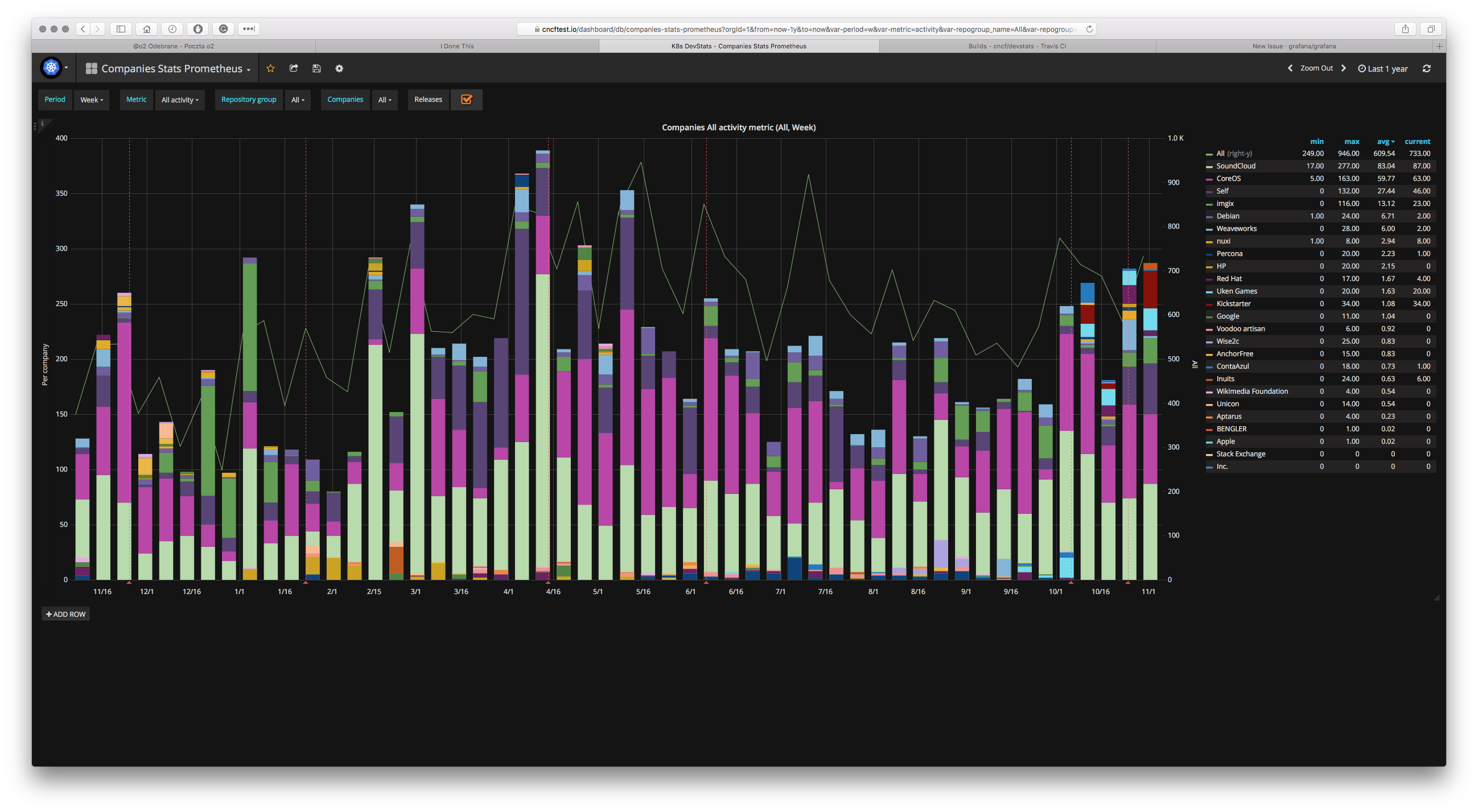Refresh the dashboard with the refresh icon
Screen dimensions: 1478x812
point(1427,68)
